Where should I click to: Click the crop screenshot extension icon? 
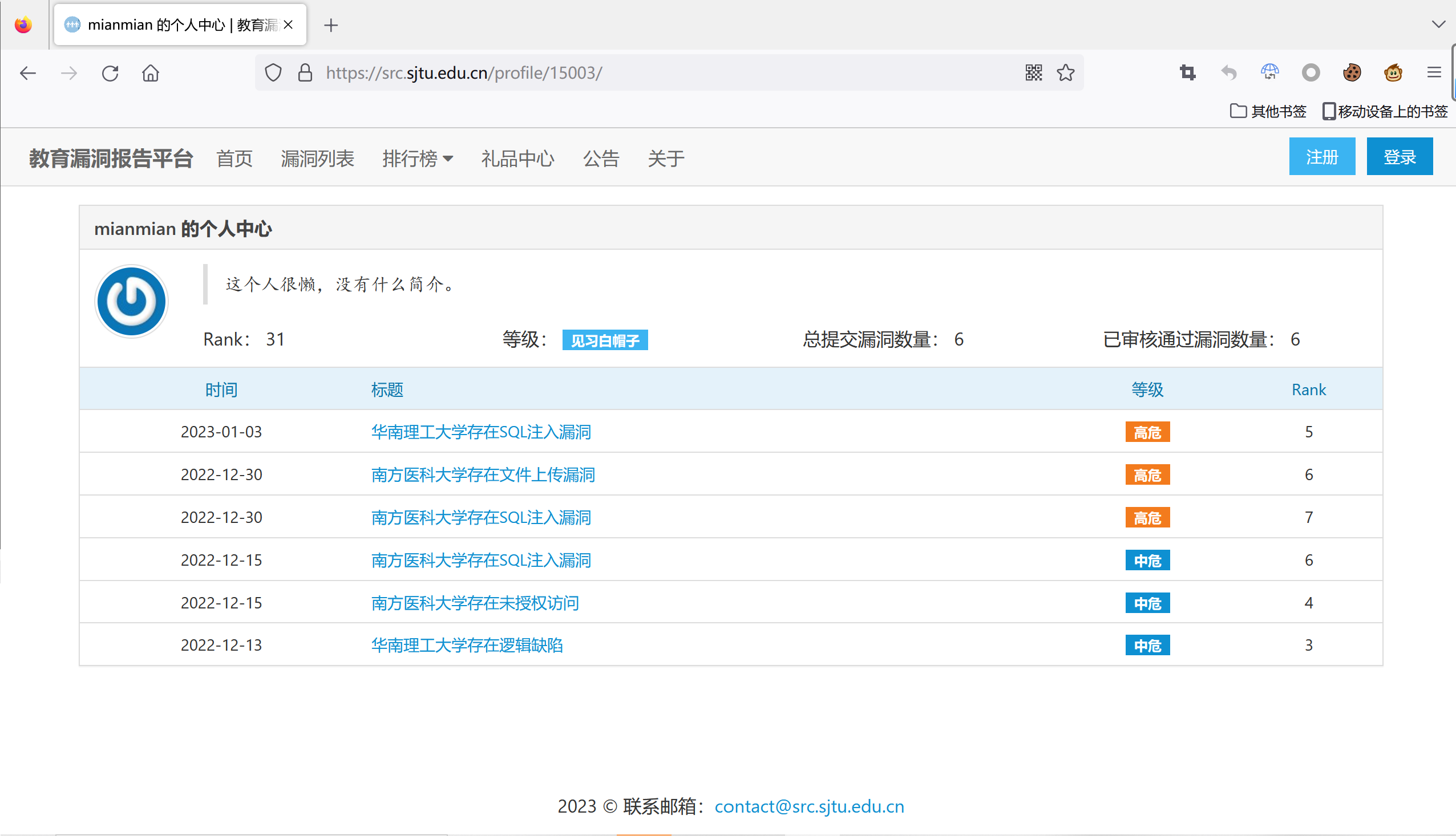coord(1187,73)
